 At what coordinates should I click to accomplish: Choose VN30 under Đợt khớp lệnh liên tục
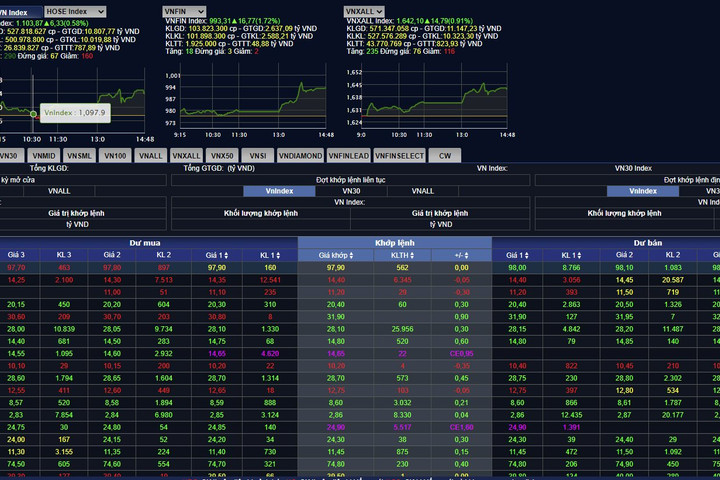point(351,191)
